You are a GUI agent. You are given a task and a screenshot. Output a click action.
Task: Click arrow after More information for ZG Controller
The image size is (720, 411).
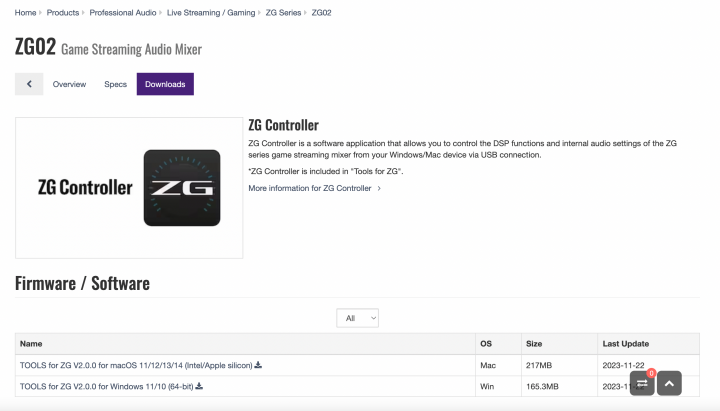tap(379, 188)
